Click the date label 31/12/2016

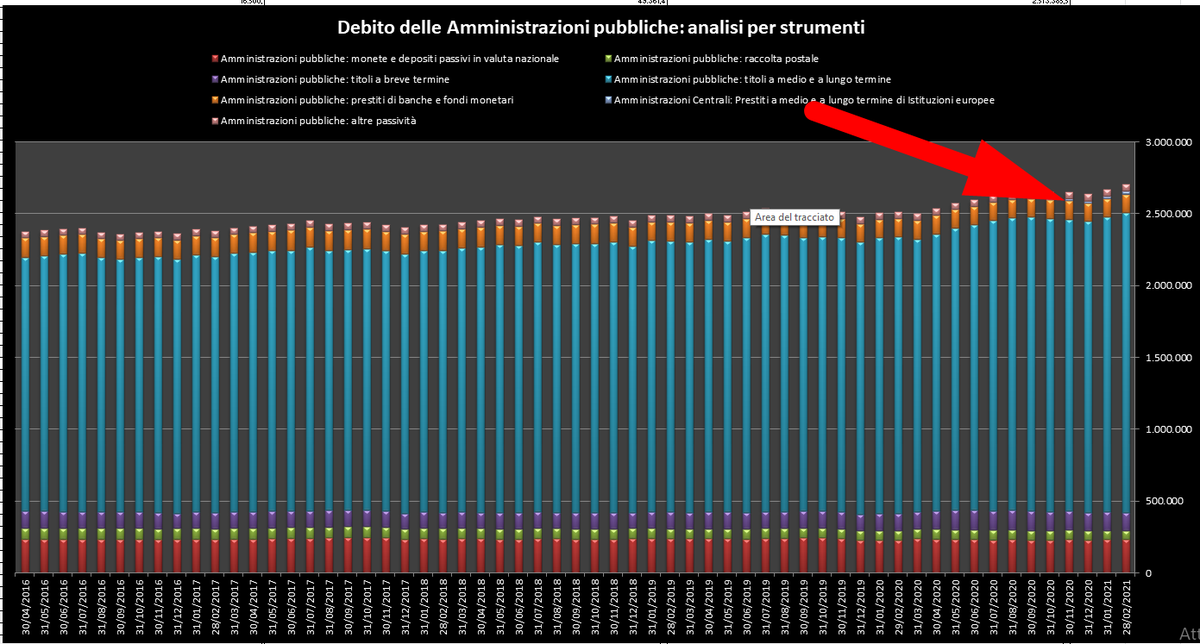[x=179, y=608]
